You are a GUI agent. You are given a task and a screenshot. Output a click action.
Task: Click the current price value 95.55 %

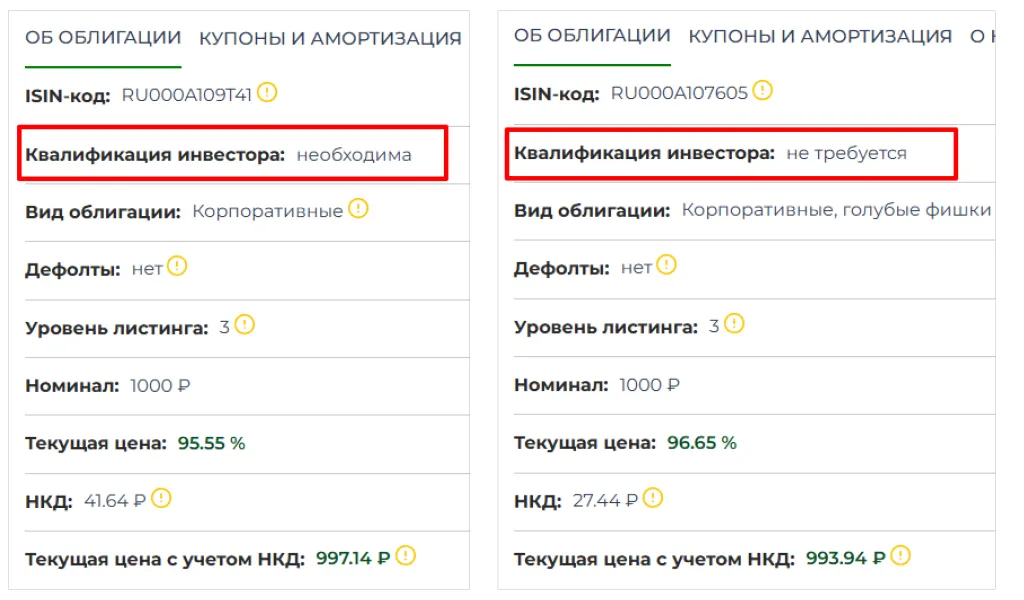coord(211,443)
